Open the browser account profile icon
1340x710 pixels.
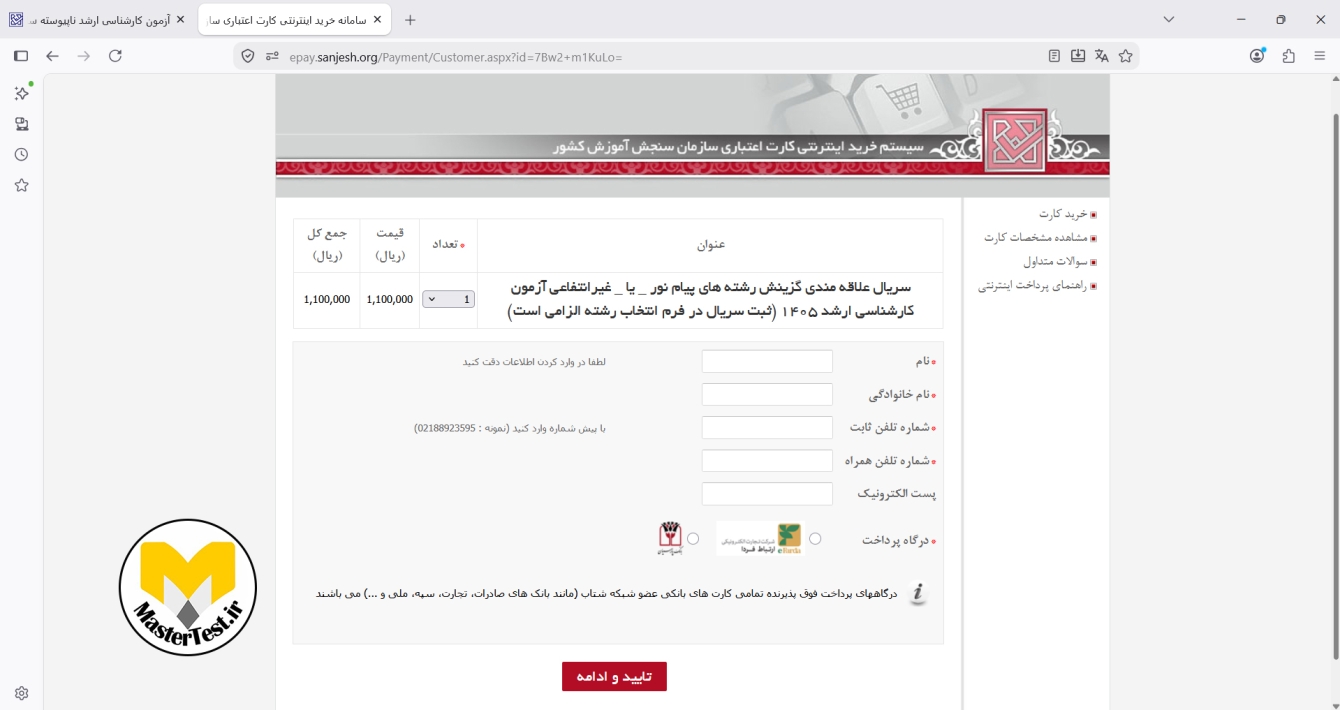click(1257, 56)
